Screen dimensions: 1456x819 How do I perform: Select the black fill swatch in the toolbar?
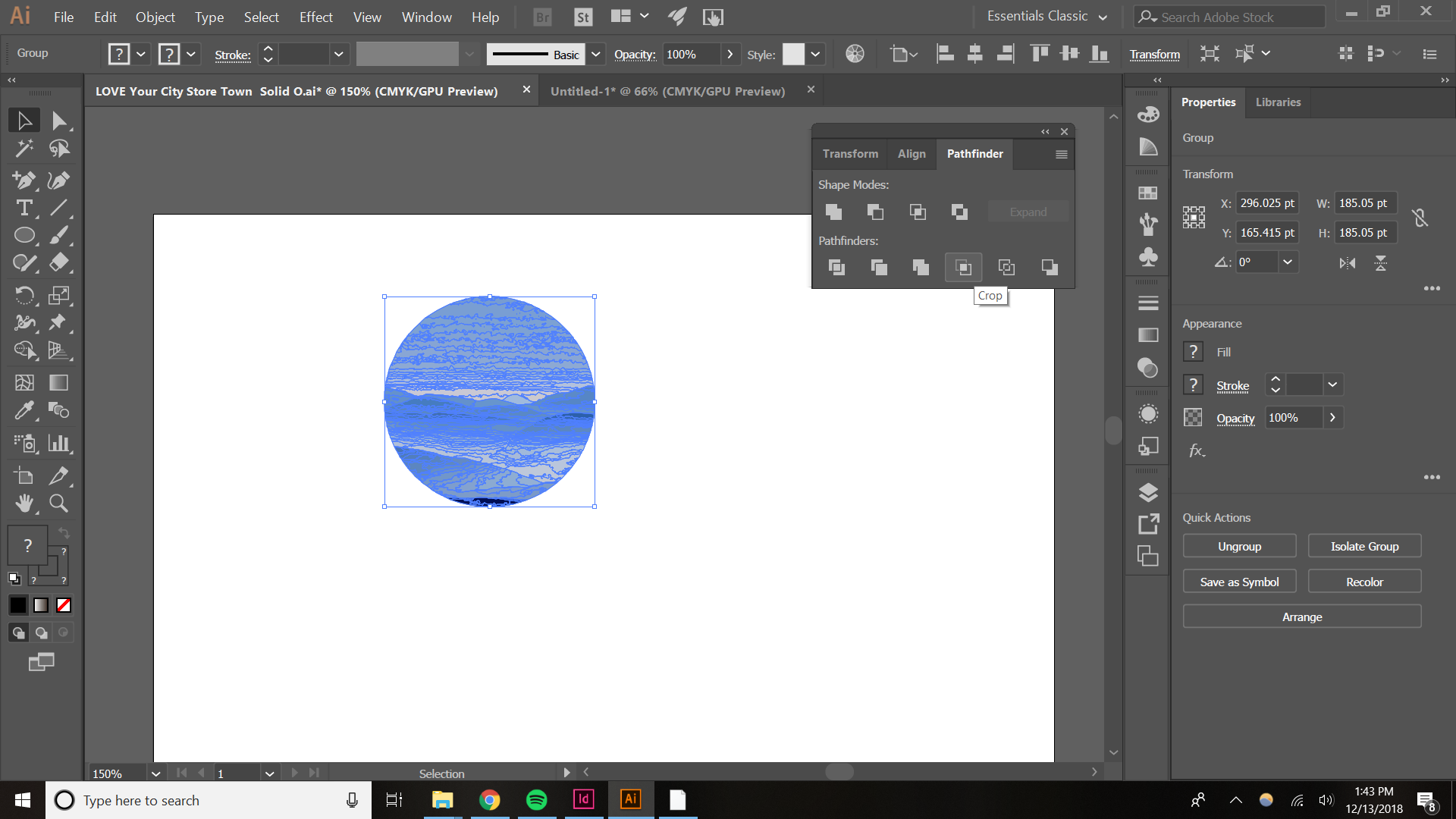[17, 604]
